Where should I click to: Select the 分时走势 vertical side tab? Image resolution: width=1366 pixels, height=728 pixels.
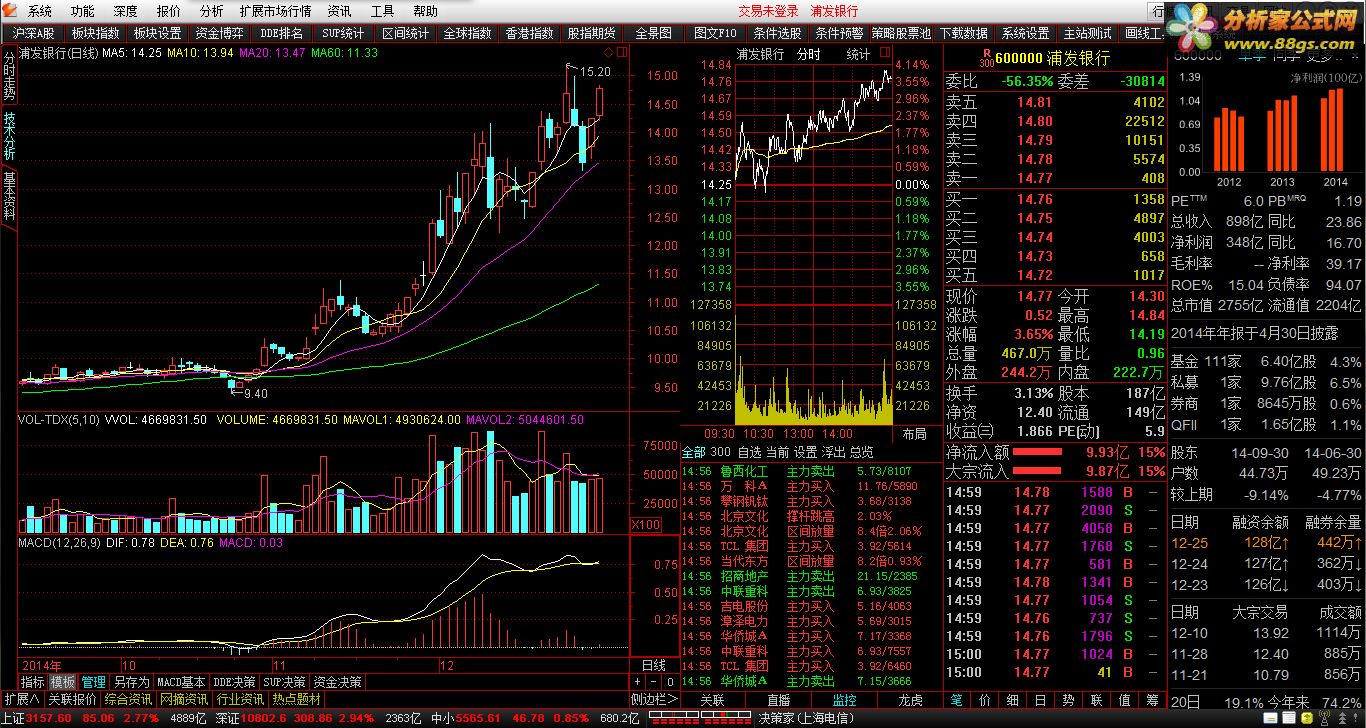click(9, 77)
